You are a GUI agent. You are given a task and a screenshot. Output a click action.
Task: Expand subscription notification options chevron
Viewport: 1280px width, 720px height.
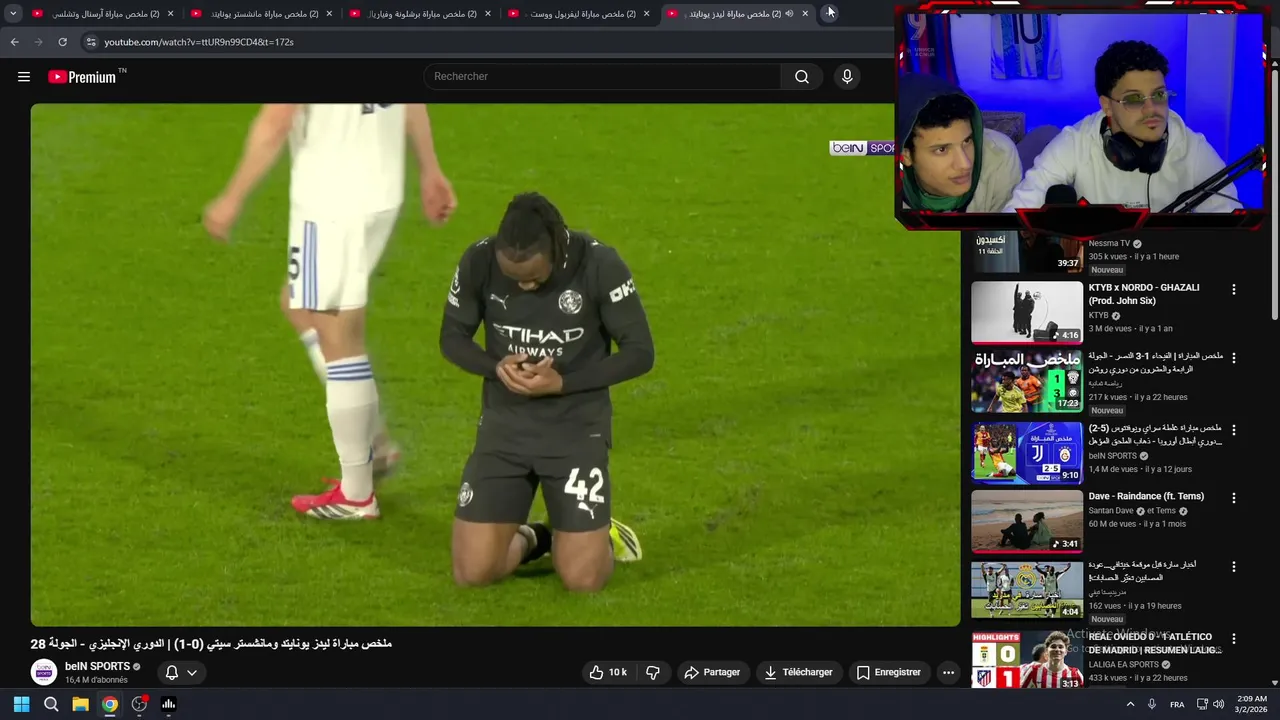pos(191,673)
